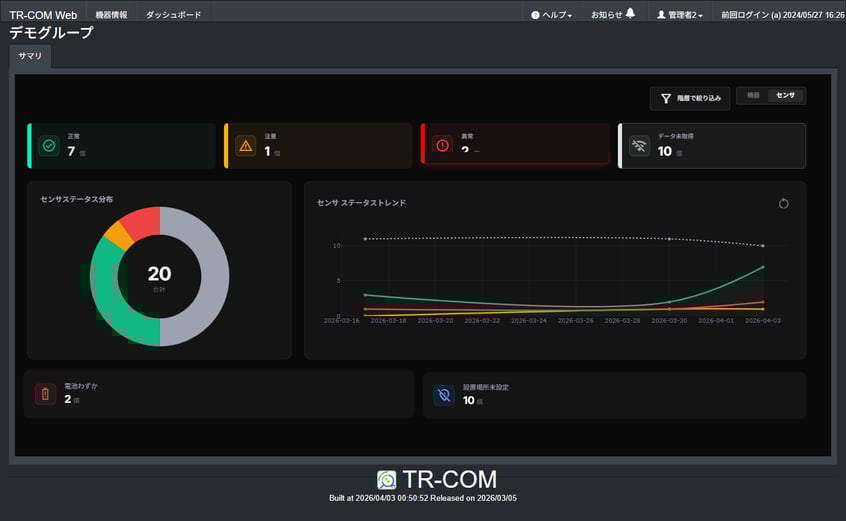
Task: Switch view toggle to 機器
Action: pyautogui.click(x=754, y=95)
